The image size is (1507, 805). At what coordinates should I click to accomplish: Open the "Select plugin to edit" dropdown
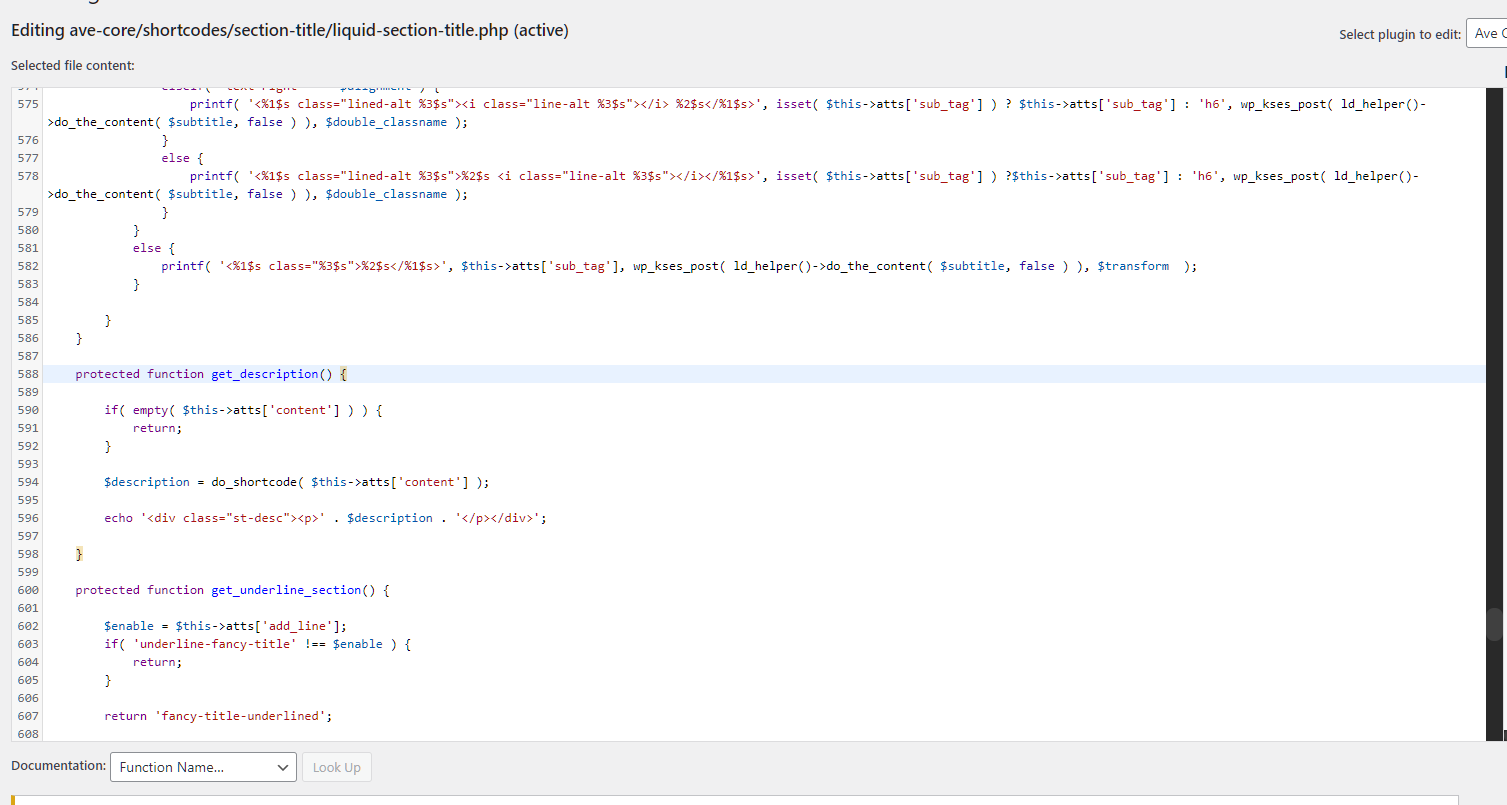tap(1487, 34)
